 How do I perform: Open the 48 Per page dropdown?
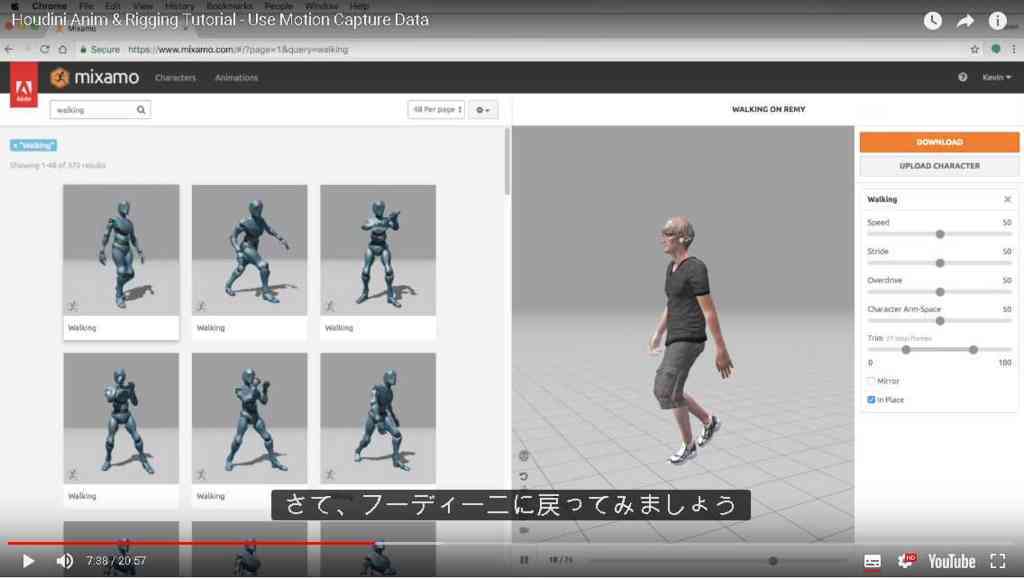point(436,110)
